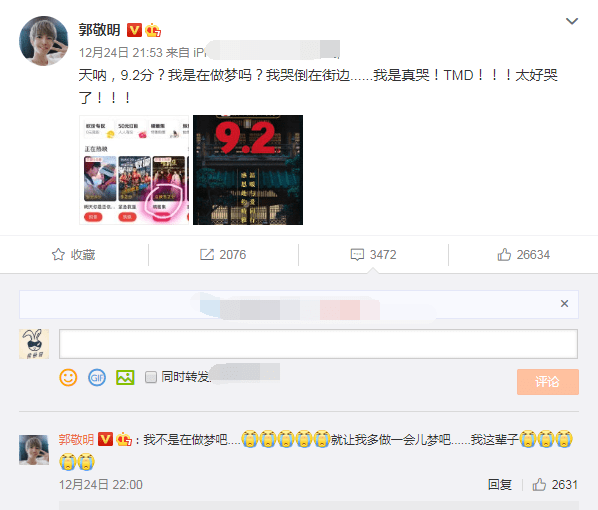This screenshot has height=510, width=598.
Task: Open the comments icon showing 3472
Action: [357, 254]
